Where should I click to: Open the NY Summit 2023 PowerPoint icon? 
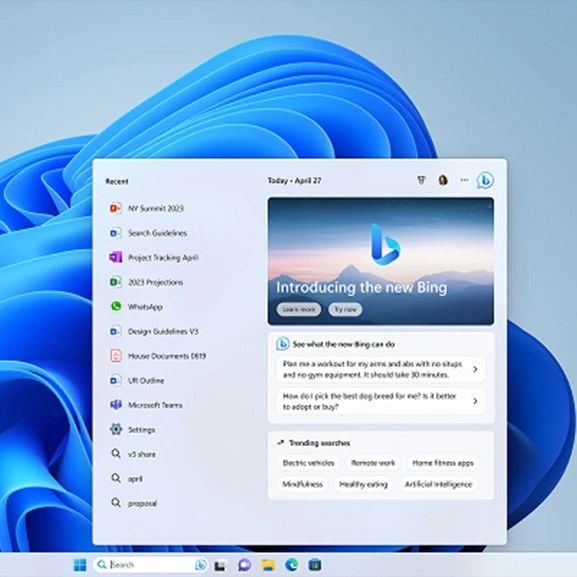tap(116, 208)
